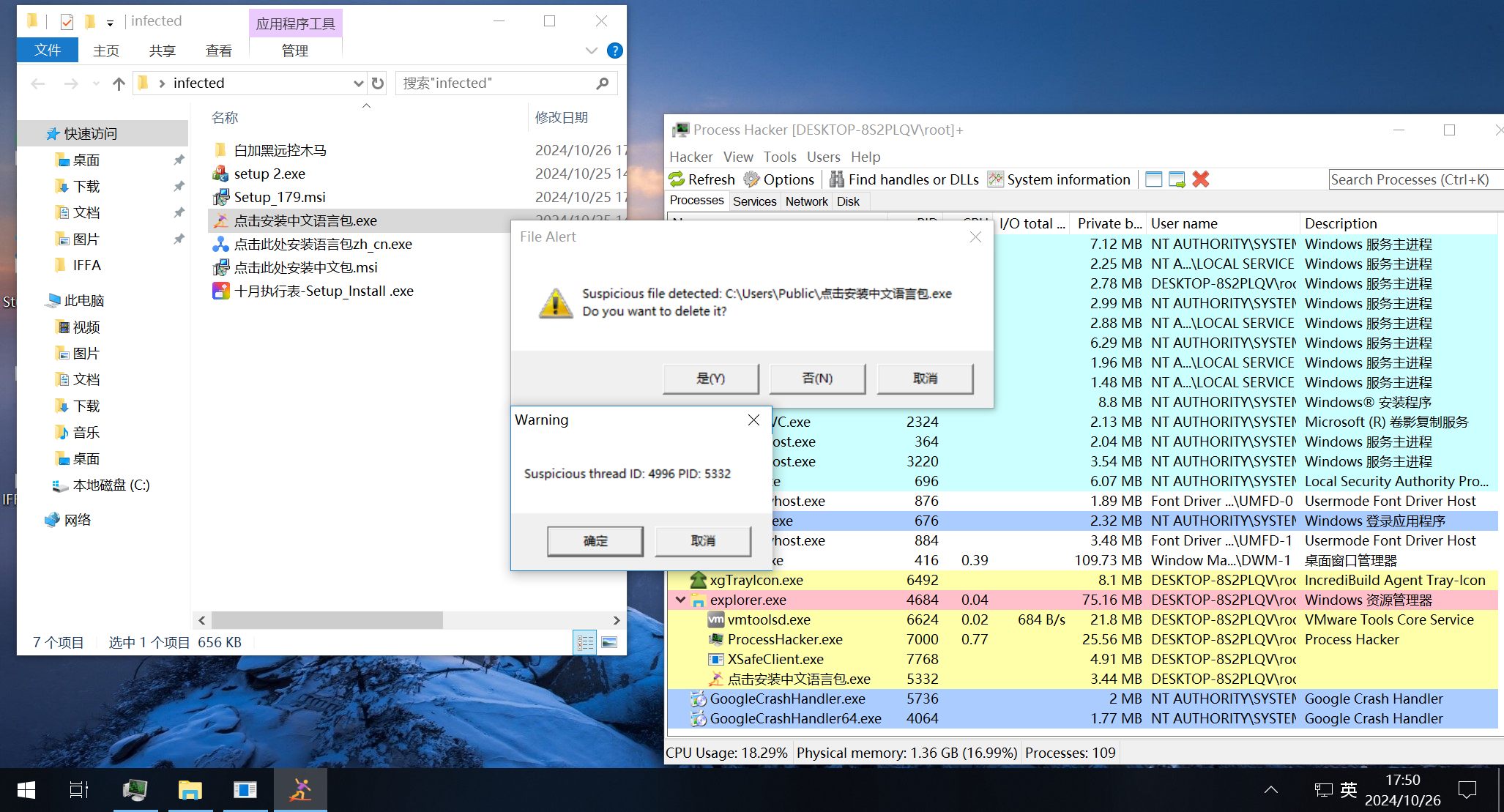Screen dimensions: 1504x812
Task: Click the red X terminate icon
Action: click(x=1201, y=179)
